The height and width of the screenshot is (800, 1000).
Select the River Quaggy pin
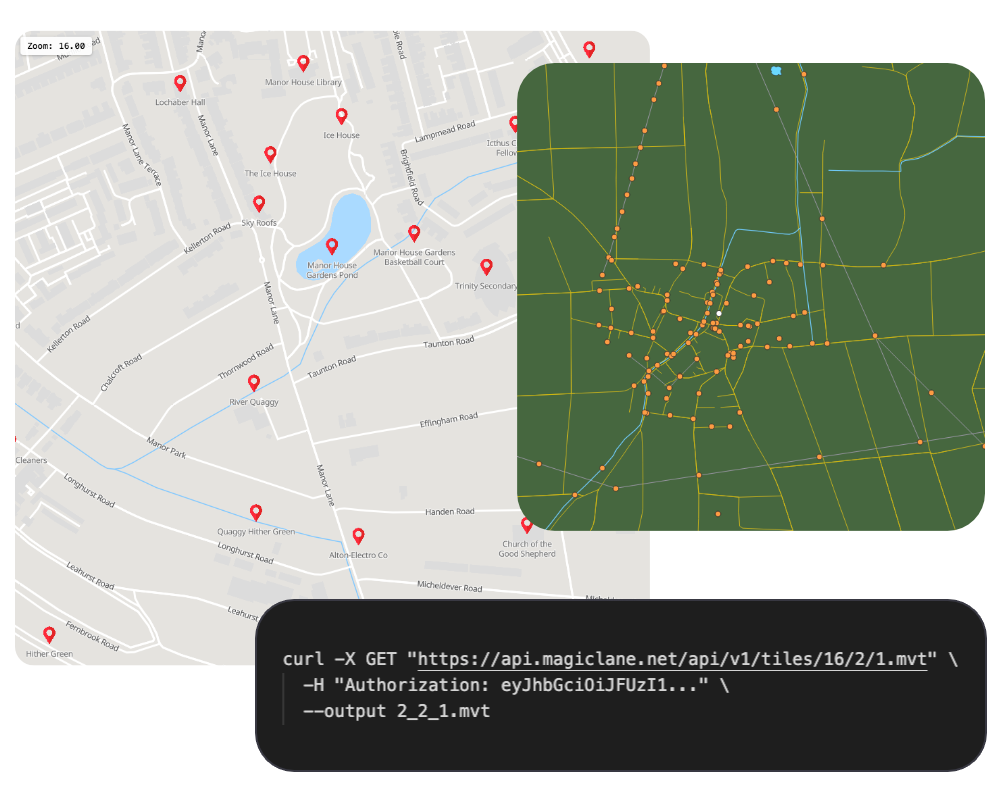(x=253, y=382)
